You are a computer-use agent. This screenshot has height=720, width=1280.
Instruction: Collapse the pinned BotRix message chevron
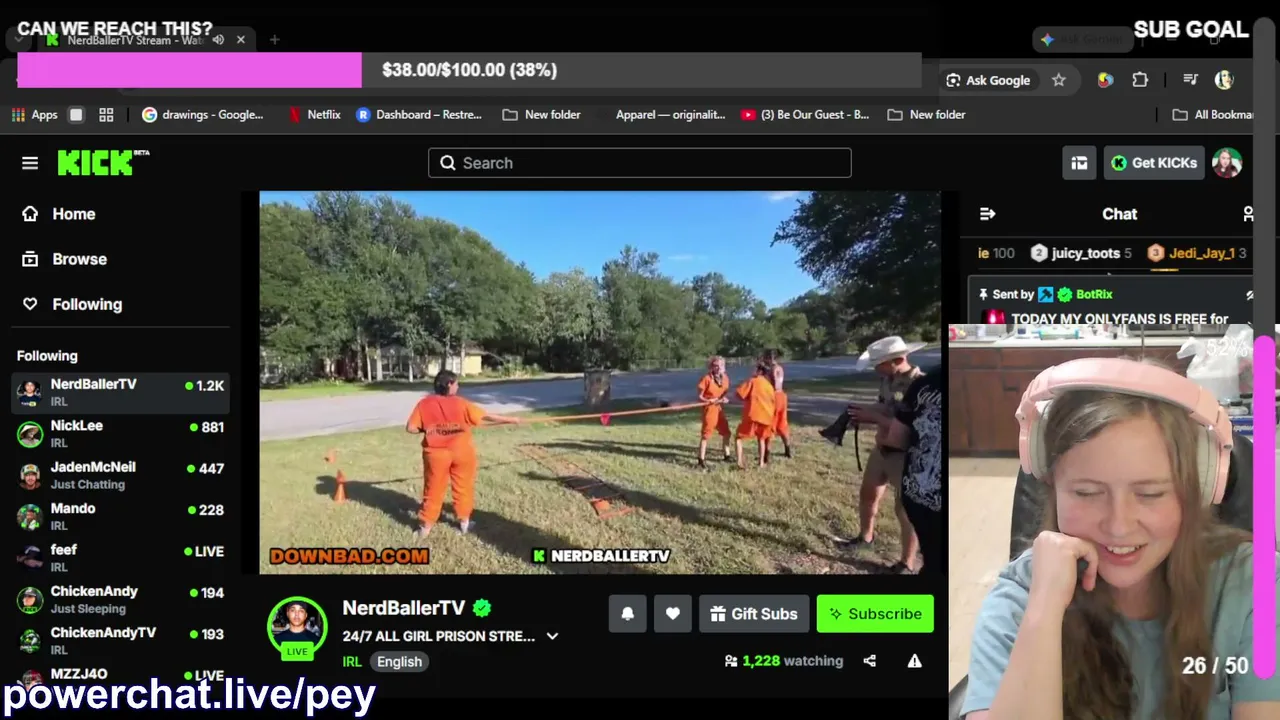(x=1250, y=295)
